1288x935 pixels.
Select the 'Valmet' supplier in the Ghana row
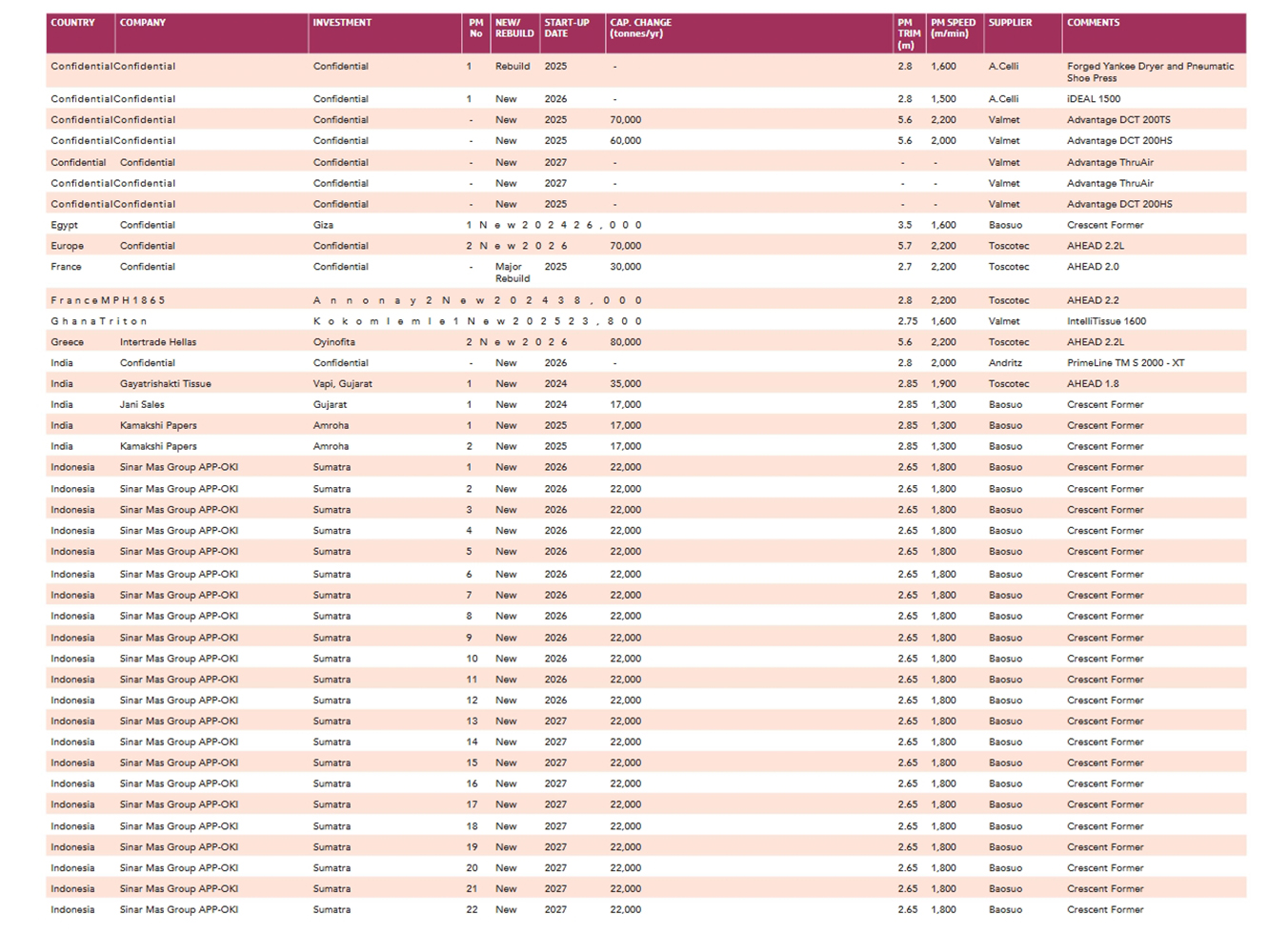click(x=1004, y=322)
